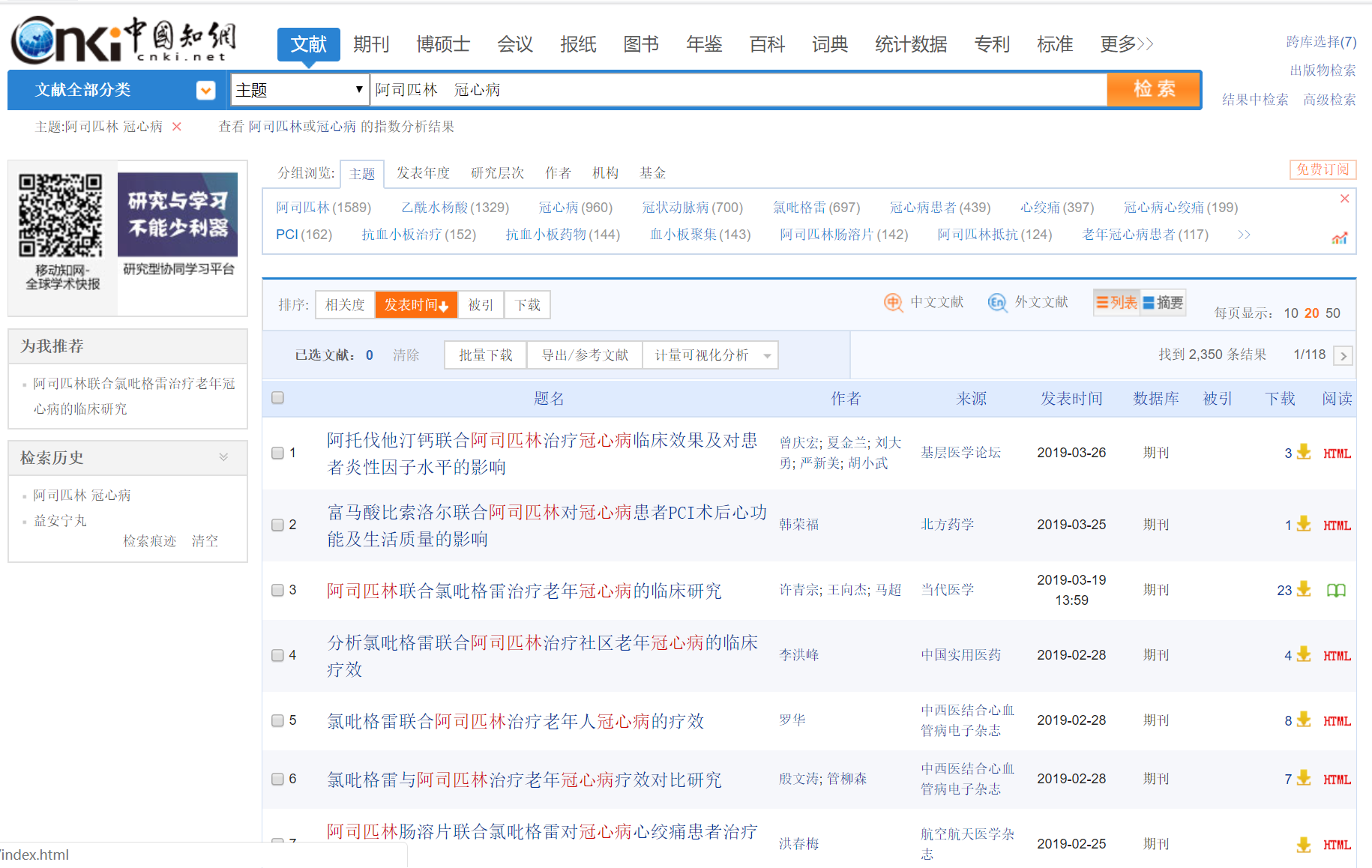Open HTML reading for article 6
This screenshot has width=1372, height=868.
pyautogui.click(x=1337, y=780)
